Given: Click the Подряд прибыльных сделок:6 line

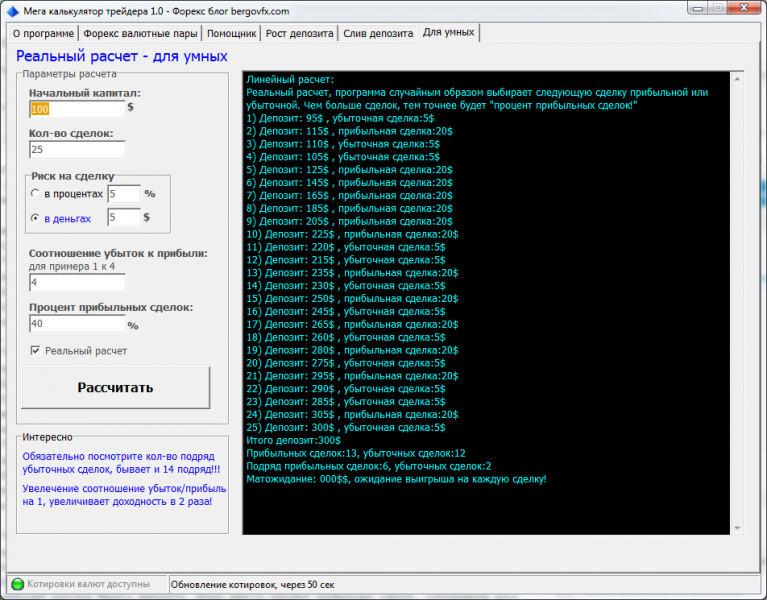Looking at the screenshot, I should (x=369, y=466).
